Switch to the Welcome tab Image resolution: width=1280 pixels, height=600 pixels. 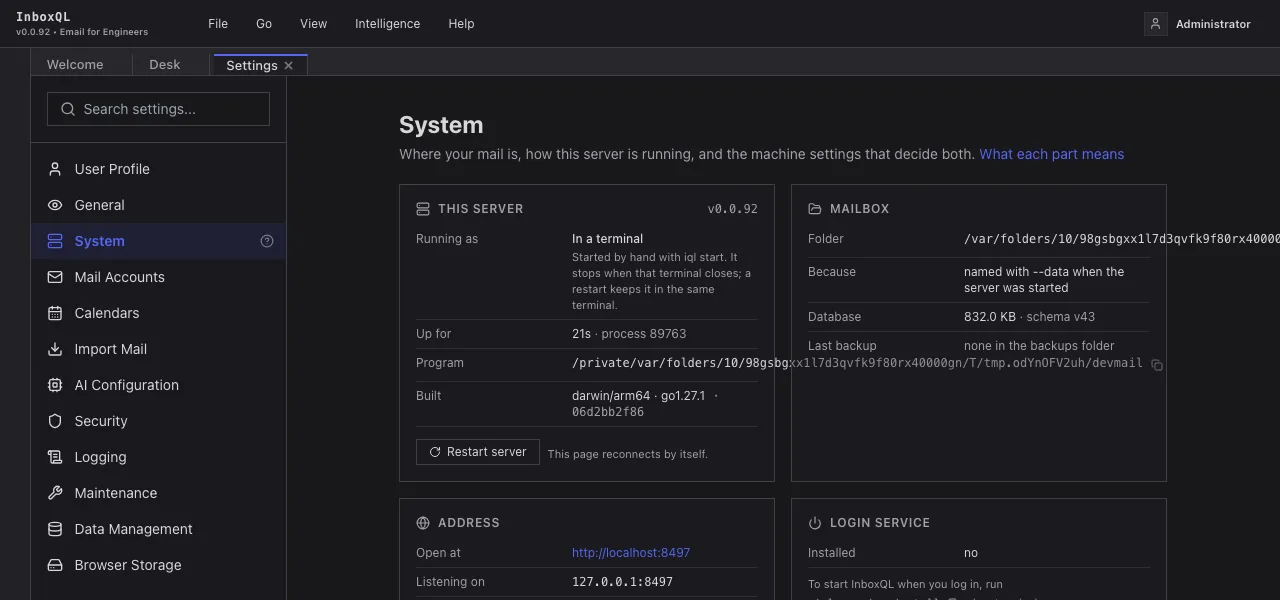75,65
